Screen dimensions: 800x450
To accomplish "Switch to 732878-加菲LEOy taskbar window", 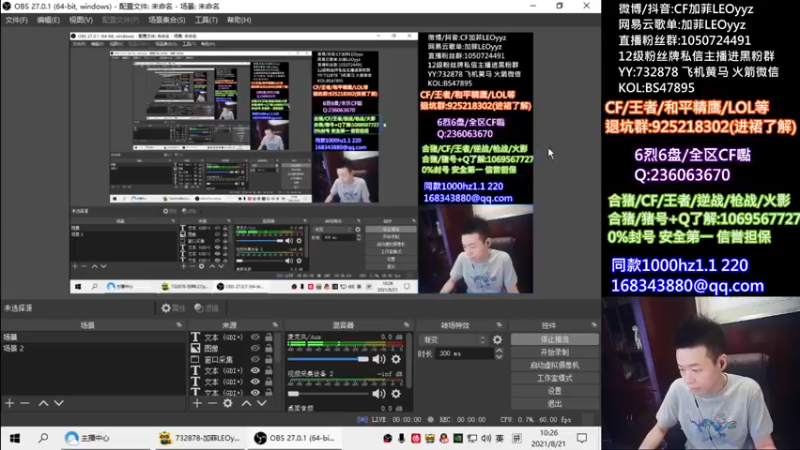I will (x=199, y=438).
